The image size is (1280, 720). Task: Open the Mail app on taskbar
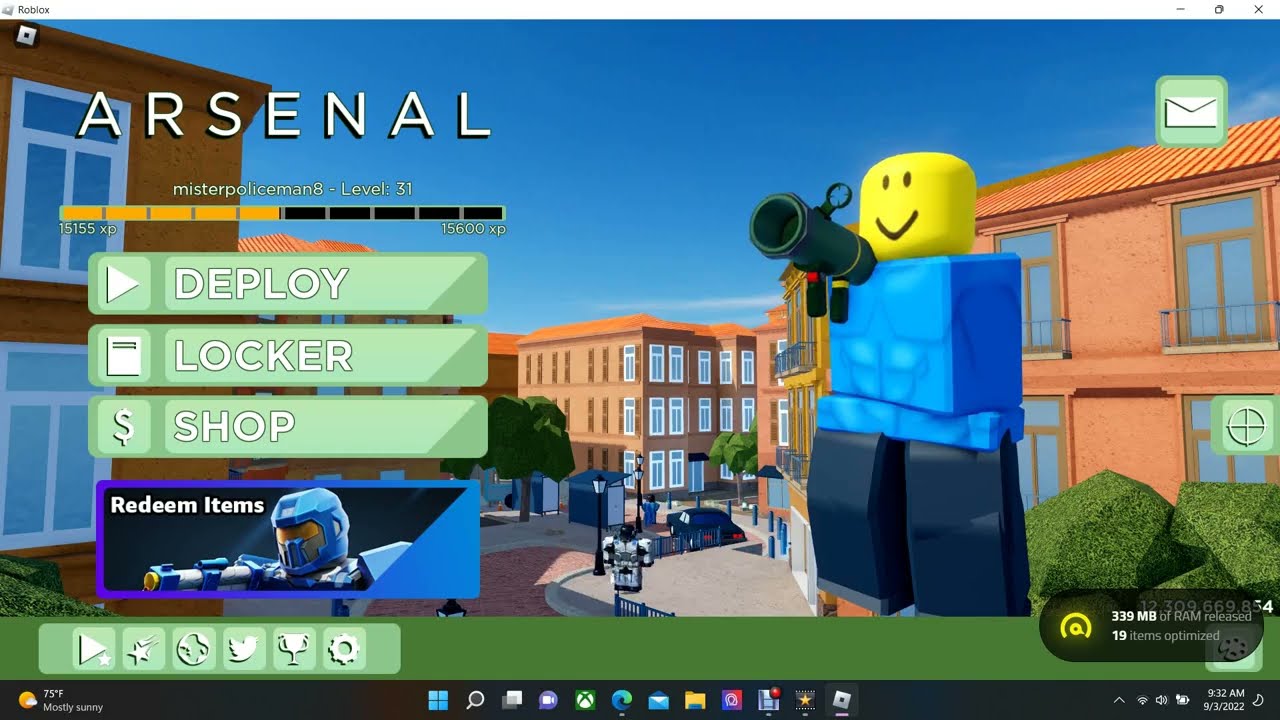tap(658, 700)
